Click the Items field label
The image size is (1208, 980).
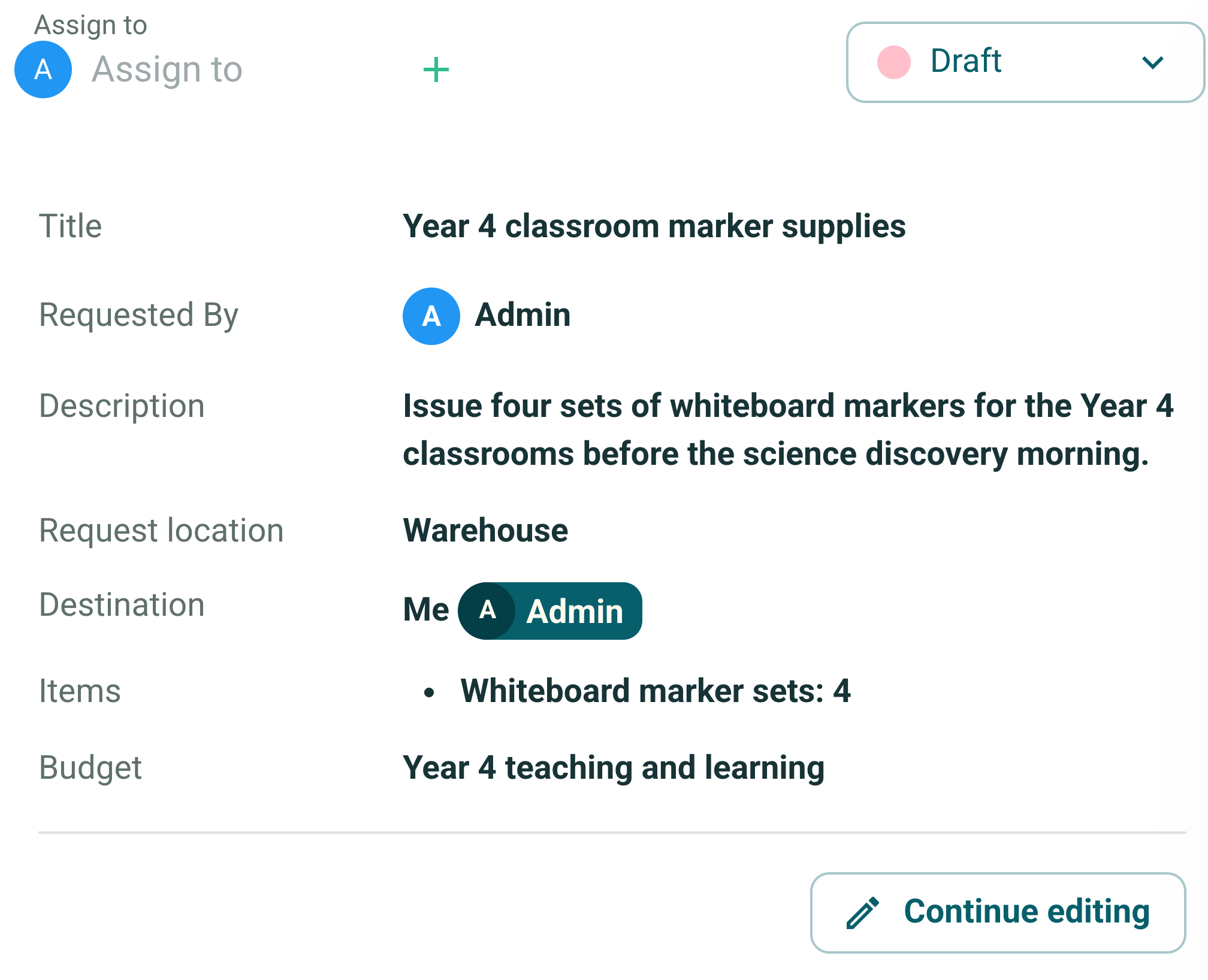pos(80,691)
